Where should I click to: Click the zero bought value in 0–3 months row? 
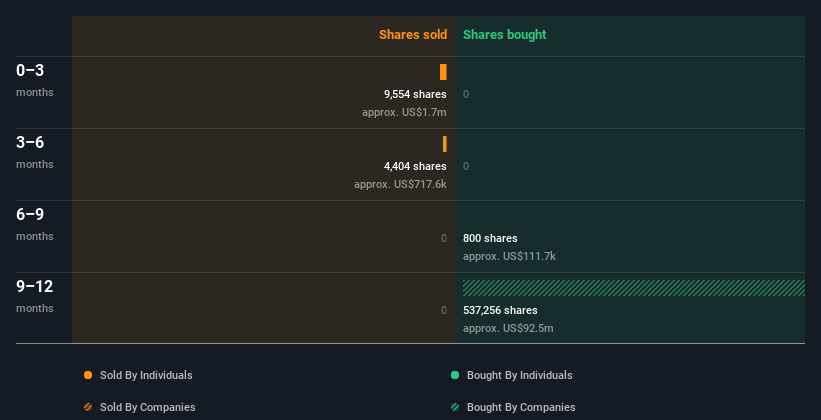coord(466,94)
